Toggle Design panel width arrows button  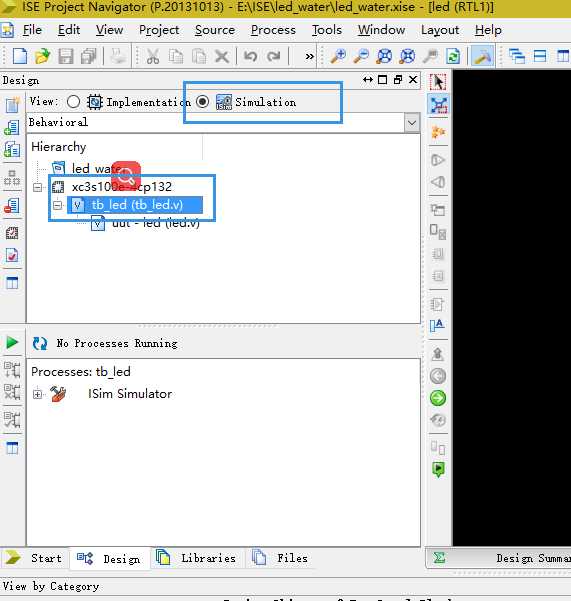368,80
